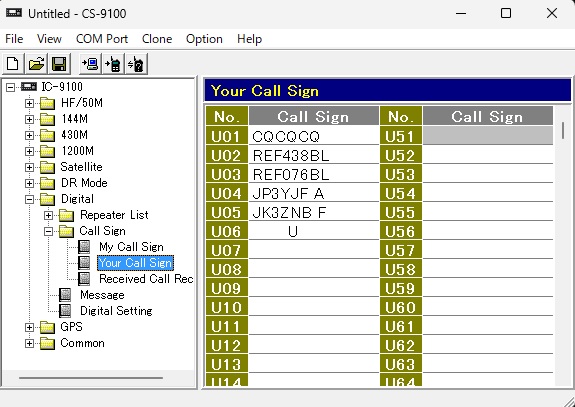
Task: Click the clone read to PC icon
Action: (90, 64)
